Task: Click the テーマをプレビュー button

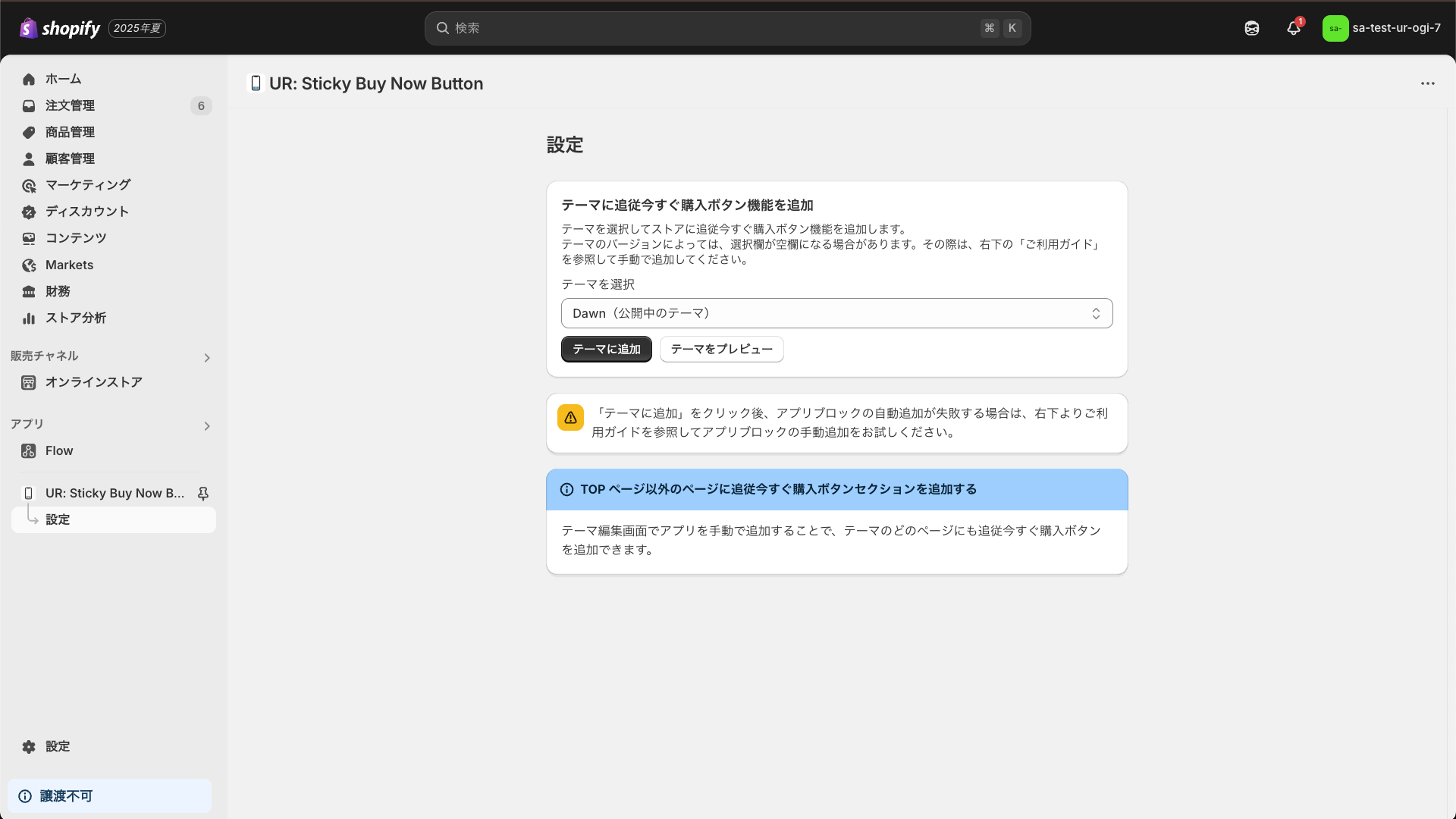Action: click(x=721, y=350)
